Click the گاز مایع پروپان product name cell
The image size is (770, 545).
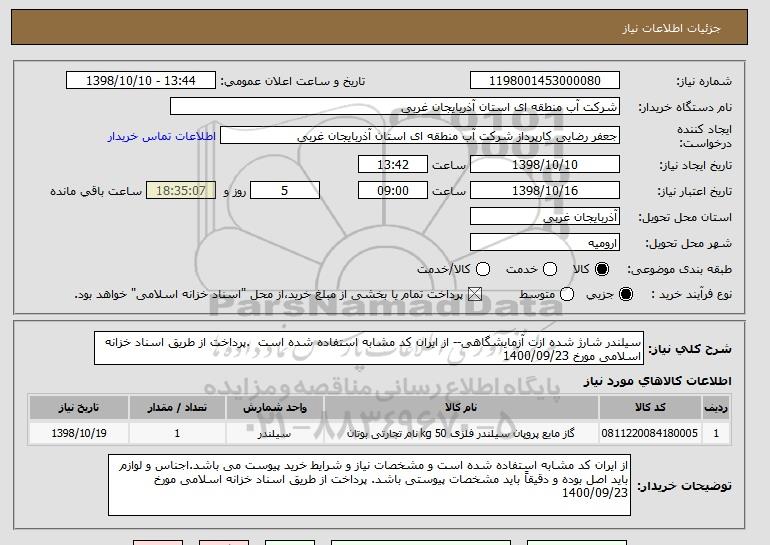click(461, 433)
